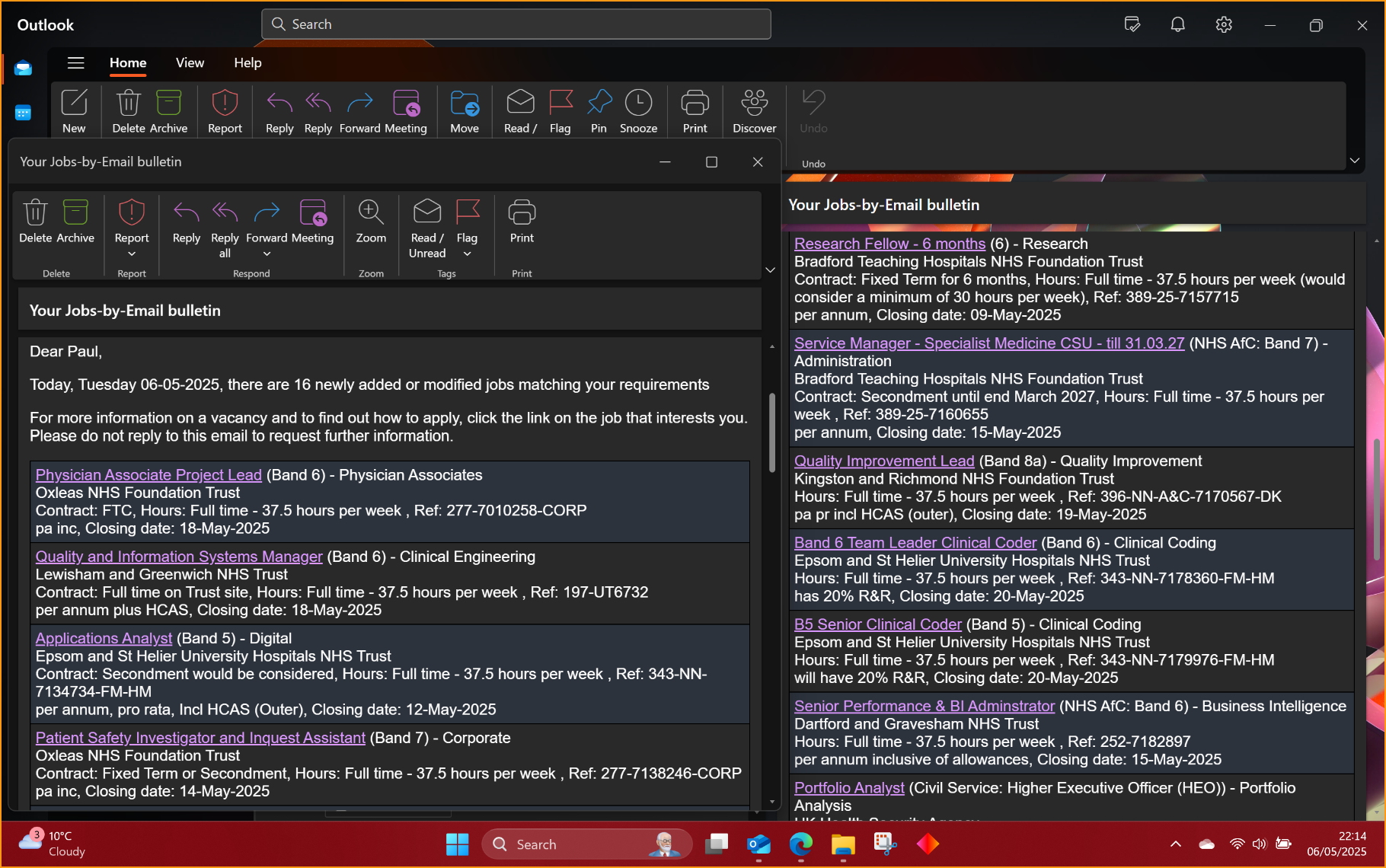The height and width of the screenshot is (868, 1386).
Task: Open Service Manager Specialist Medicine CSU link
Action: click(989, 343)
